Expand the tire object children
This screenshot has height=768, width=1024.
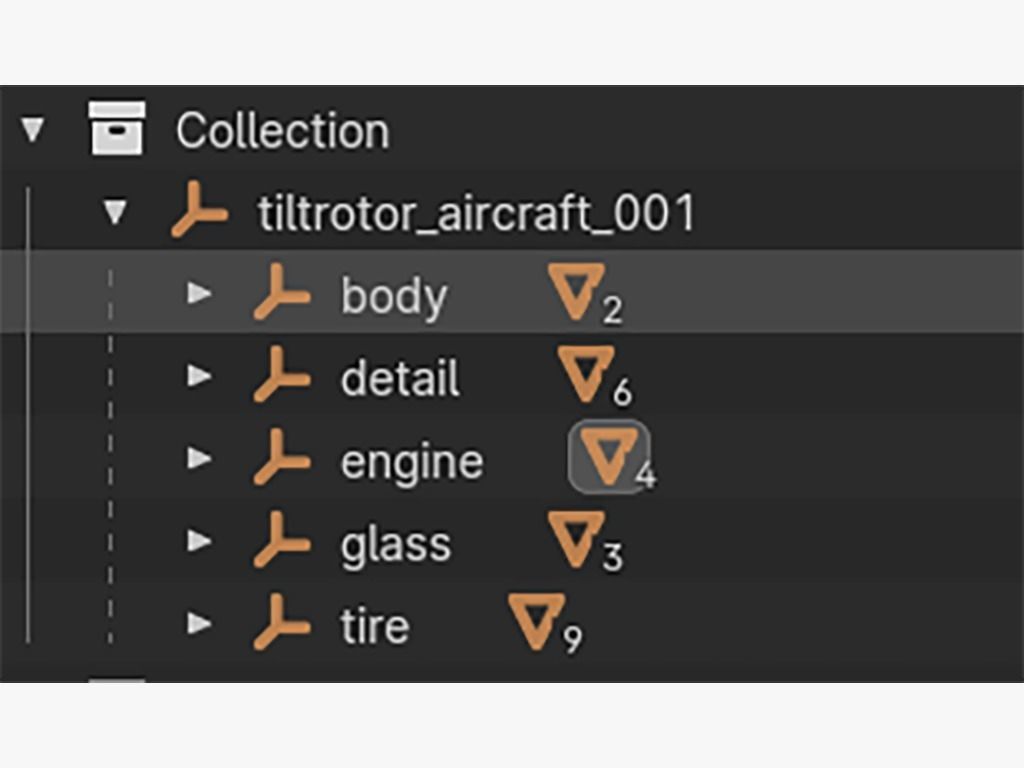pyautogui.click(x=200, y=624)
